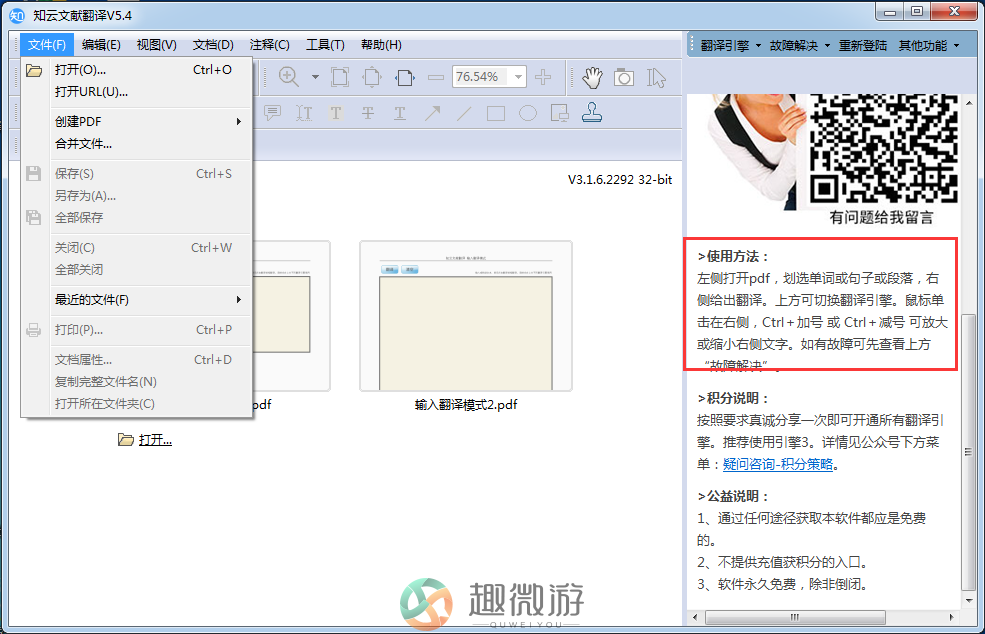Choose 另存为(A)... menu entry
Image resolution: width=985 pixels, height=634 pixels.
click(x=137, y=195)
